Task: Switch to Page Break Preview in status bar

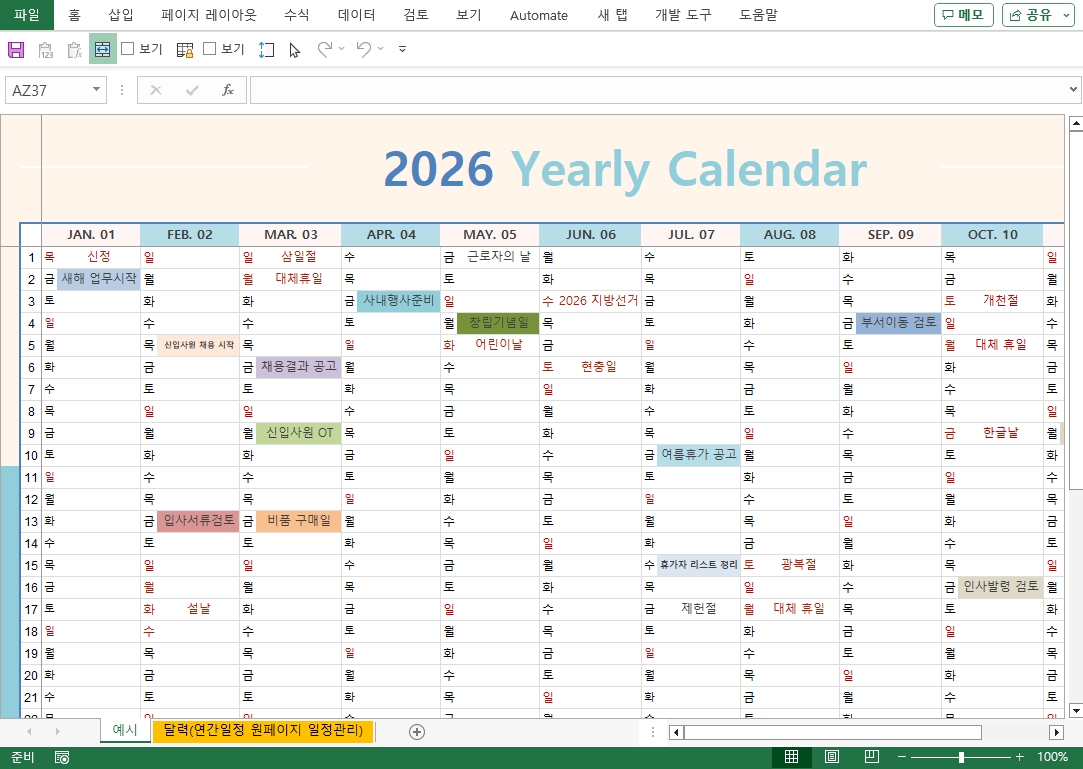Action: [870, 757]
